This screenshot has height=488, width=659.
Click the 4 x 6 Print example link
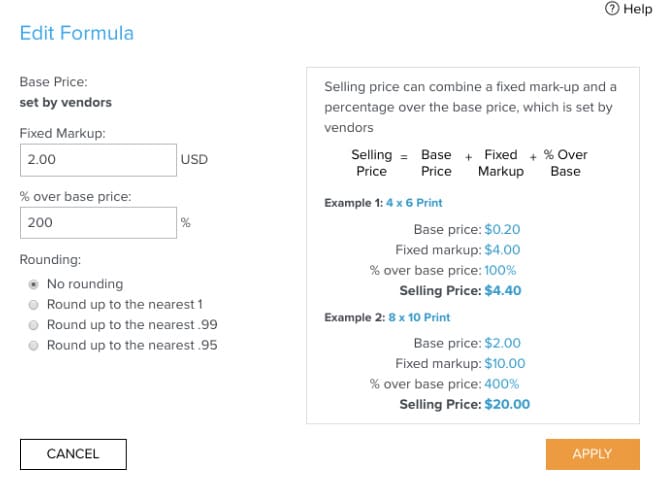point(415,203)
